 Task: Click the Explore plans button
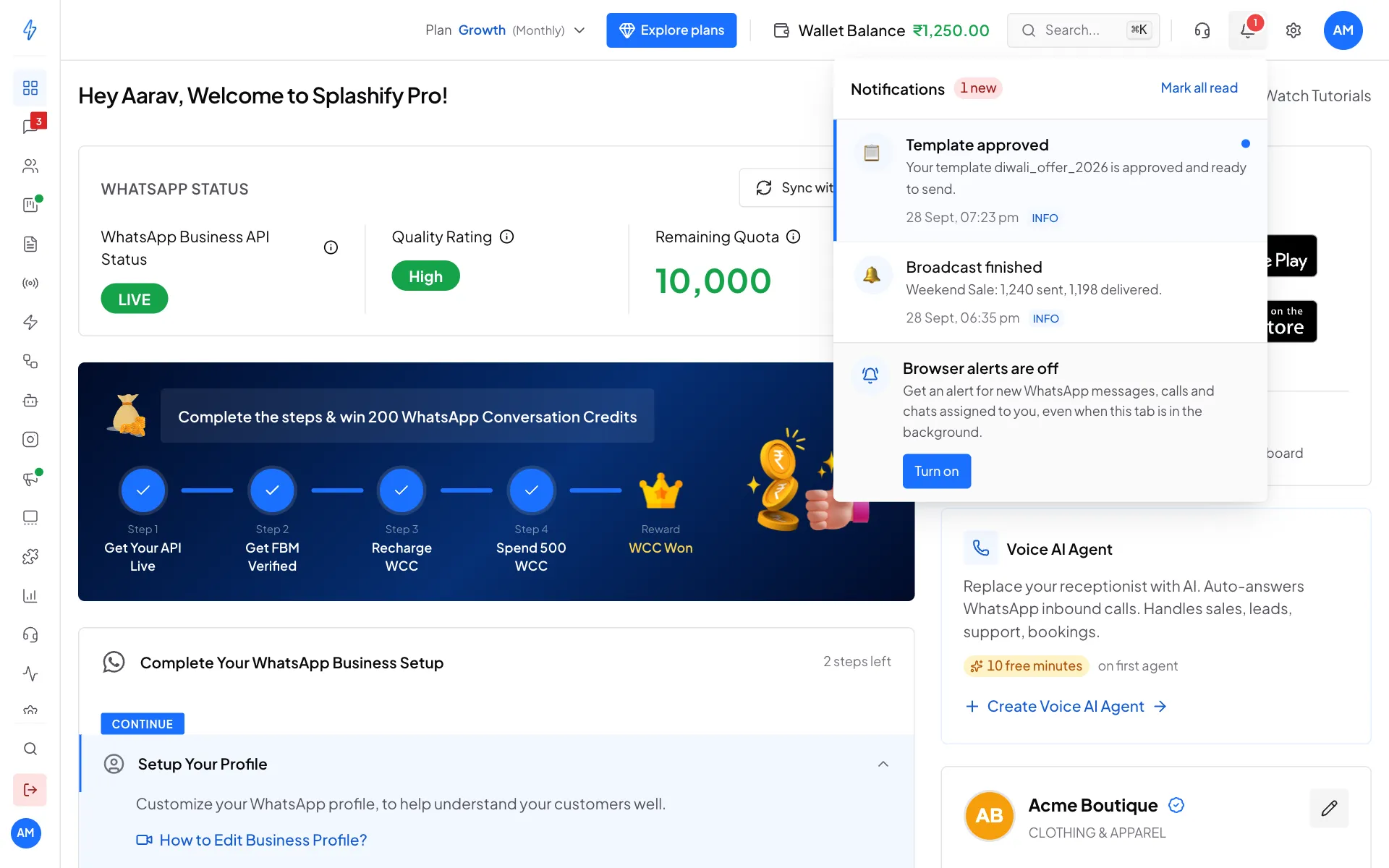(x=671, y=30)
